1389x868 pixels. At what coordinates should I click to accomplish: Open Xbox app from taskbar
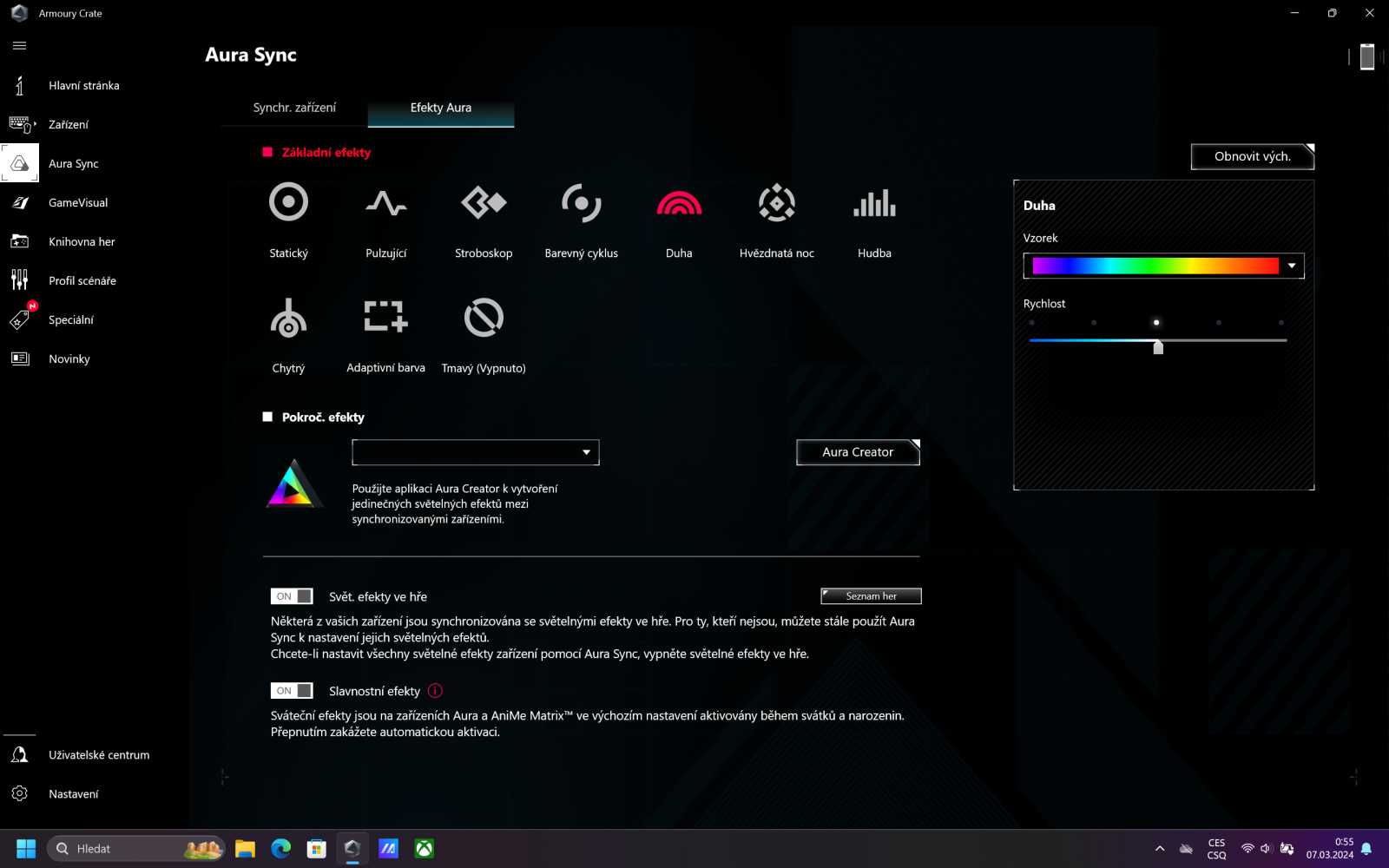(424, 849)
